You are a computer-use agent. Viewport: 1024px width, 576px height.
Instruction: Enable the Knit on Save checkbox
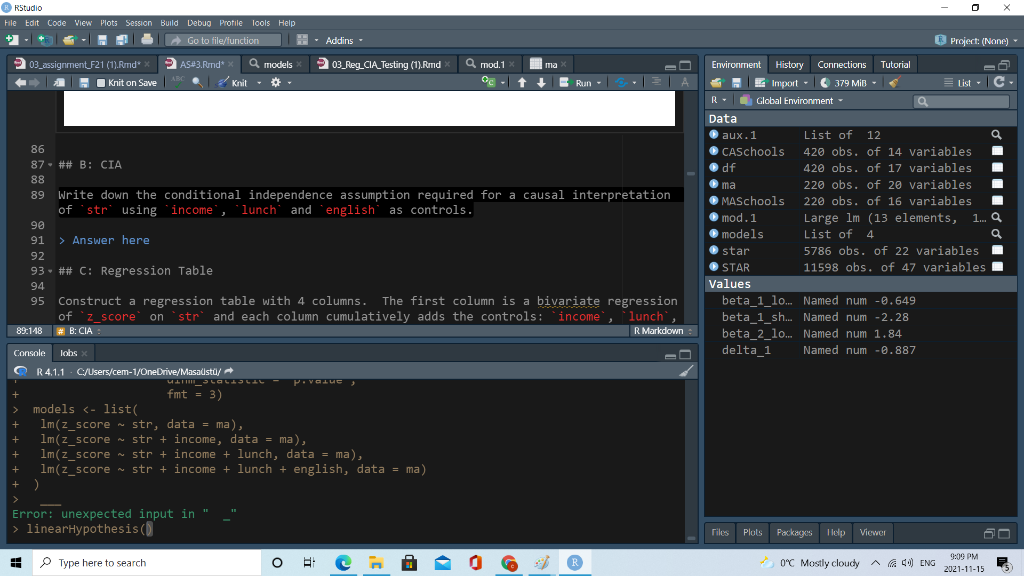point(101,83)
